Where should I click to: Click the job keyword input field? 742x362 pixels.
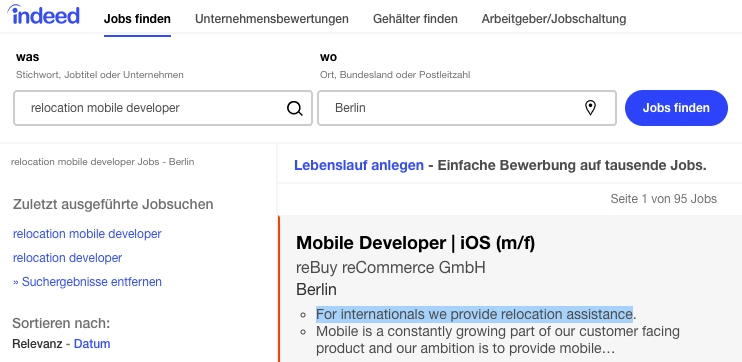pos(163,108)
